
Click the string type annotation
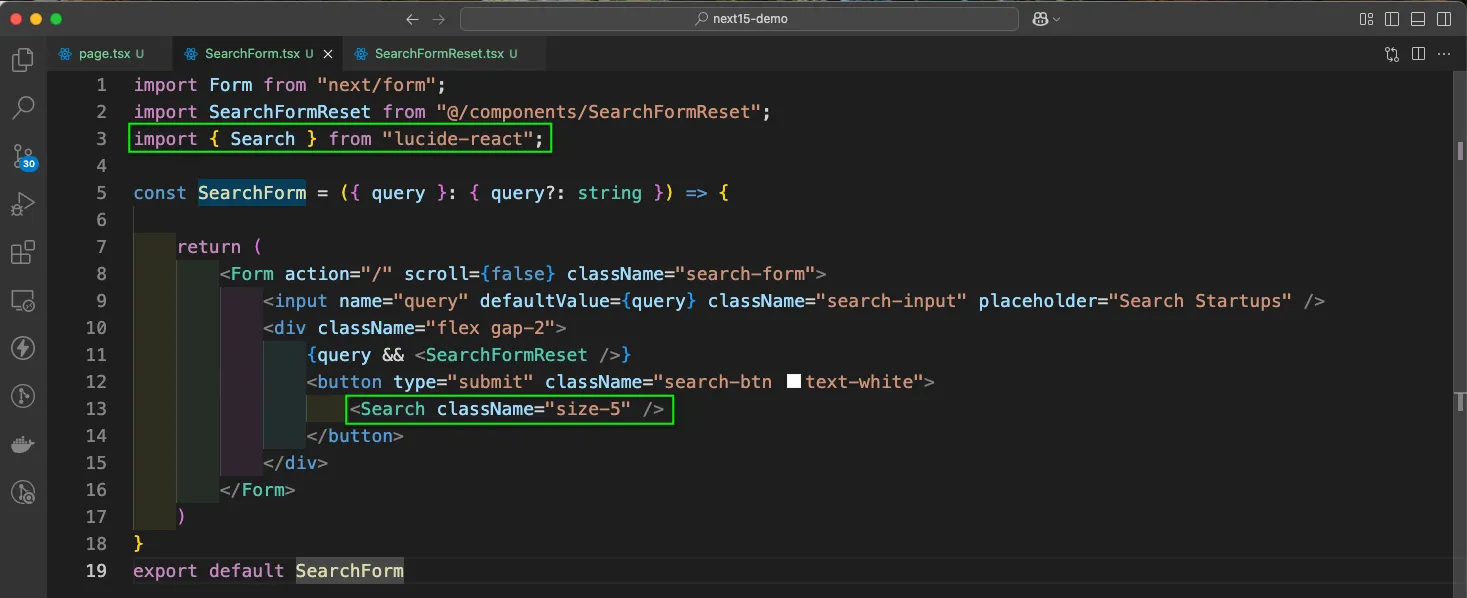609,193
